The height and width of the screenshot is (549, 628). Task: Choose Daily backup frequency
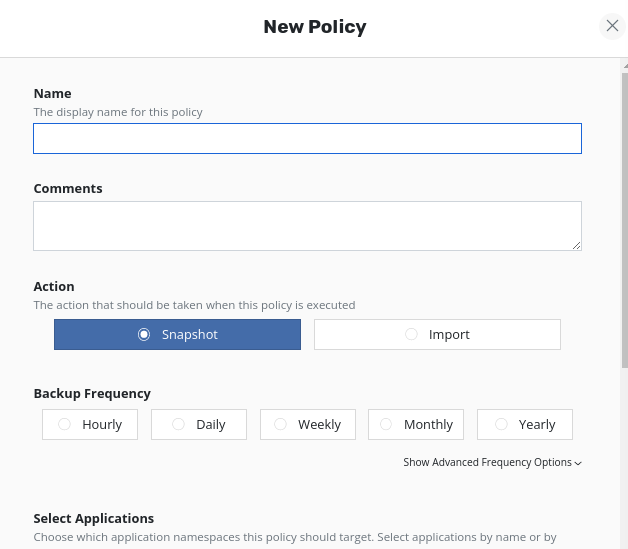click(199, 425)
